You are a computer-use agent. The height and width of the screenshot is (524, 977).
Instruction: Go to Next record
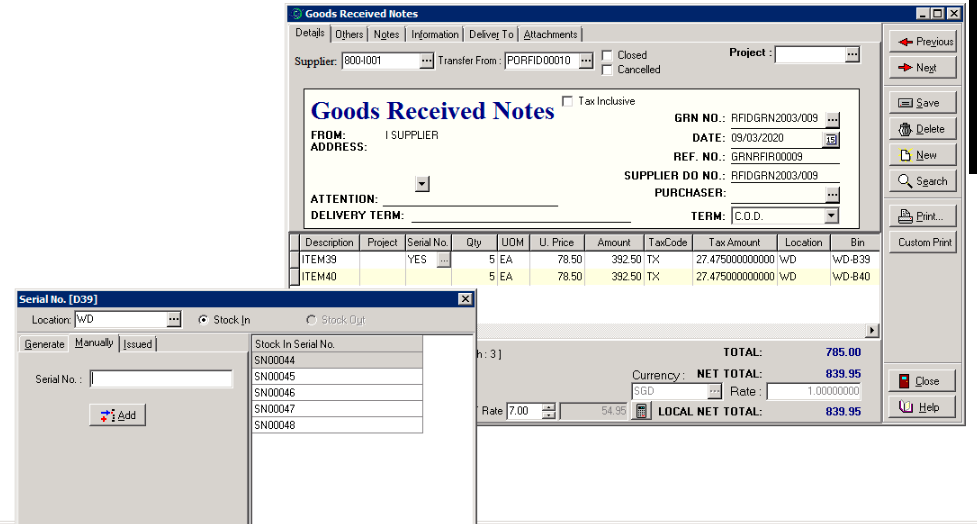923,67
